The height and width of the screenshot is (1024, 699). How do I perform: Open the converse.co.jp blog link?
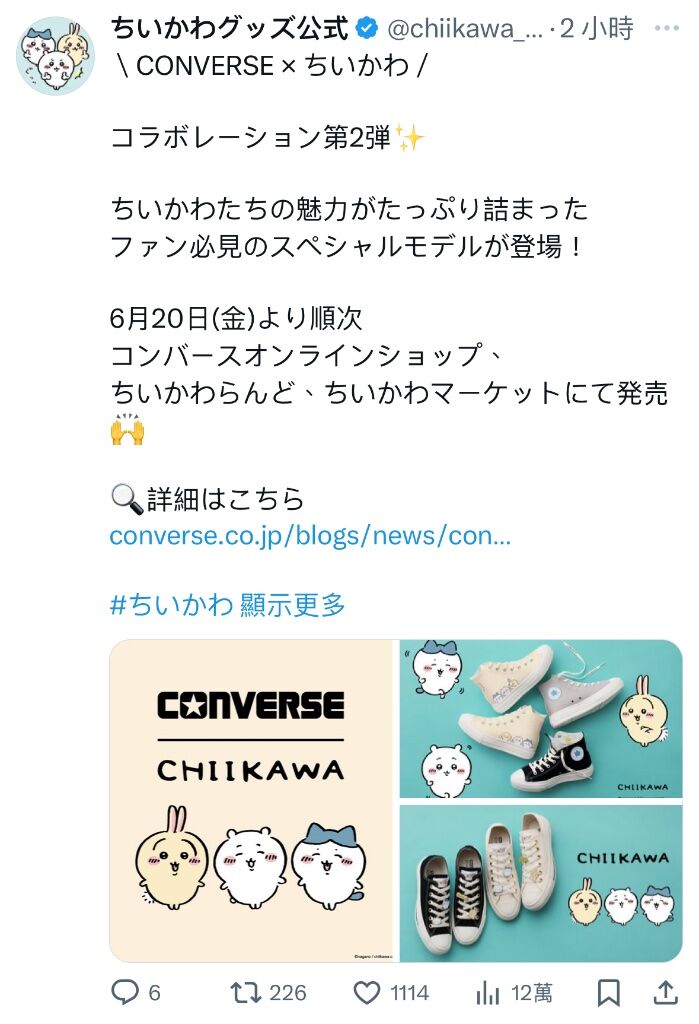(310, 536)
